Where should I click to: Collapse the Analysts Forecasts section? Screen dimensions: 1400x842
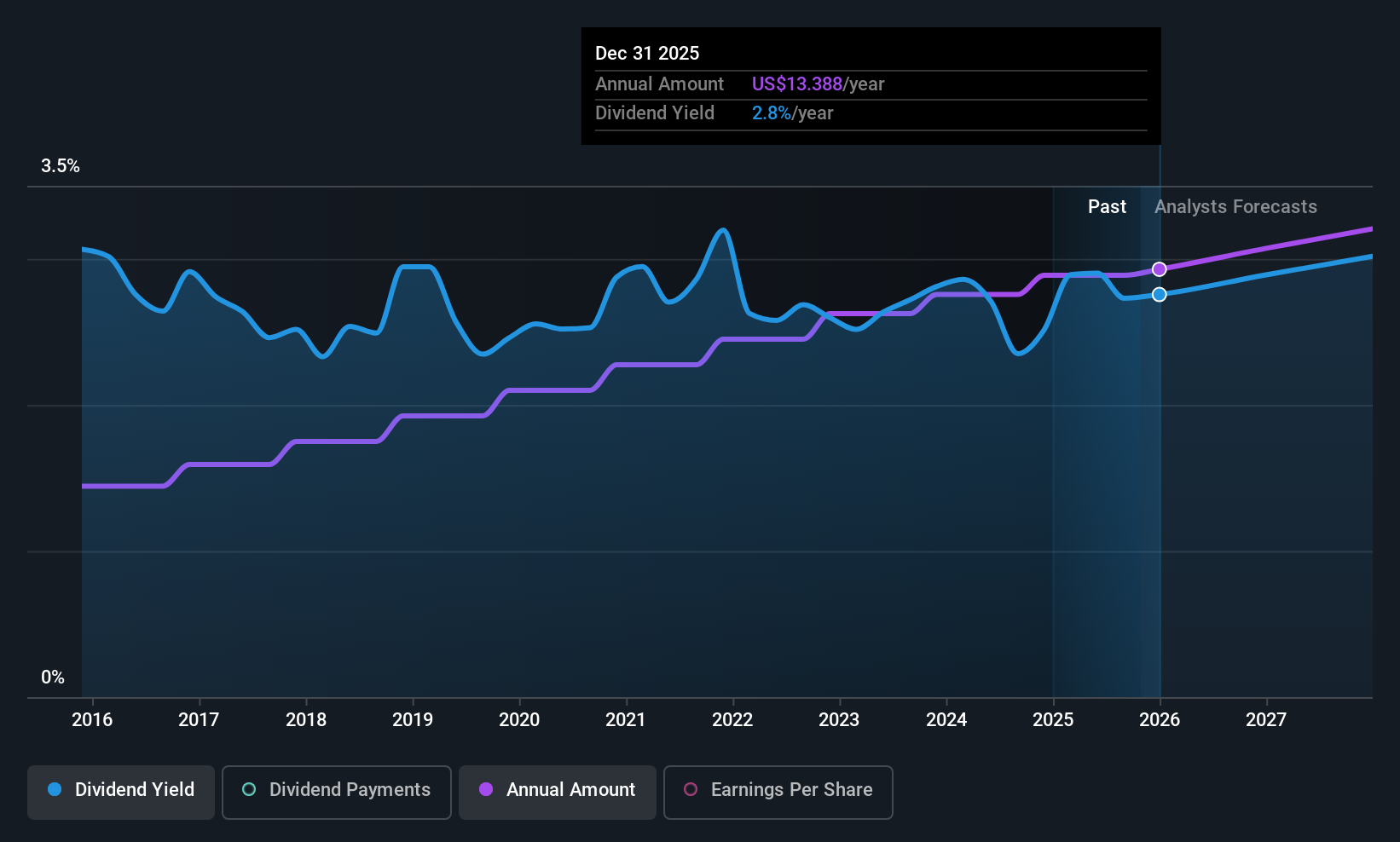pos(1235,206)
